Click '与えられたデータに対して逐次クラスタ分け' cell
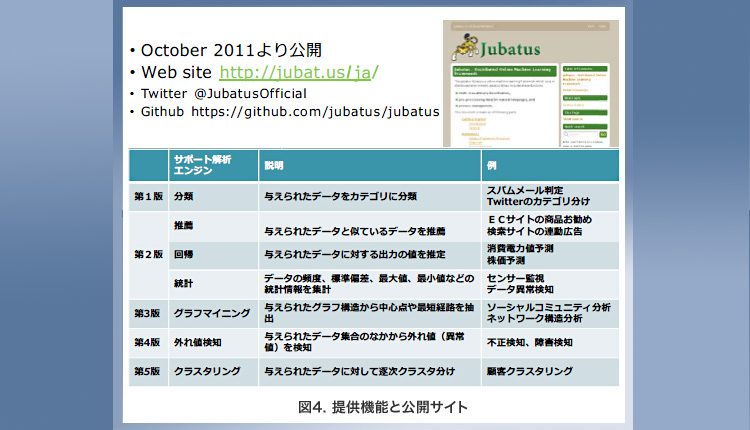Screen dimensions: 750x430 click(x=370, y=372)
